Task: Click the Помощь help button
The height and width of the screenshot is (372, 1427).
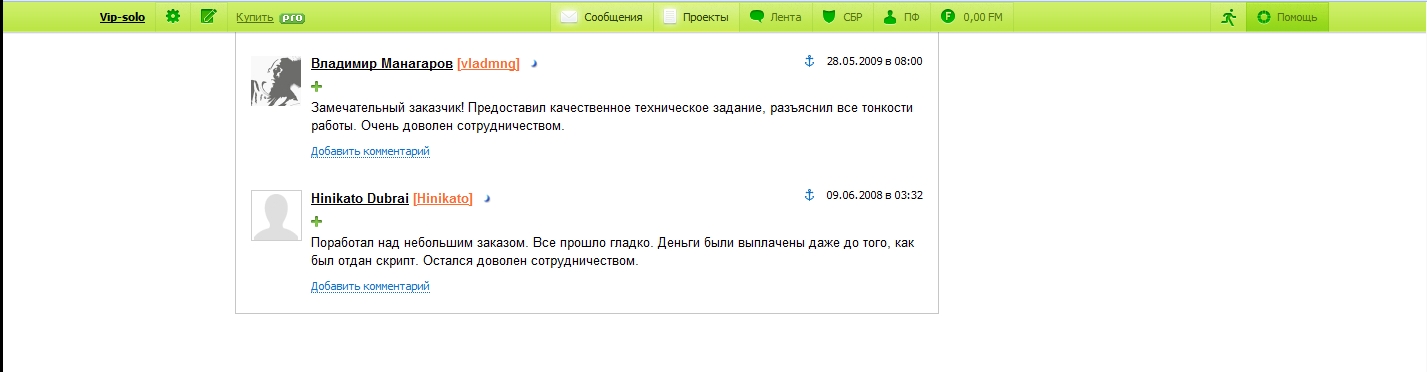Action: coord(1287,17)
